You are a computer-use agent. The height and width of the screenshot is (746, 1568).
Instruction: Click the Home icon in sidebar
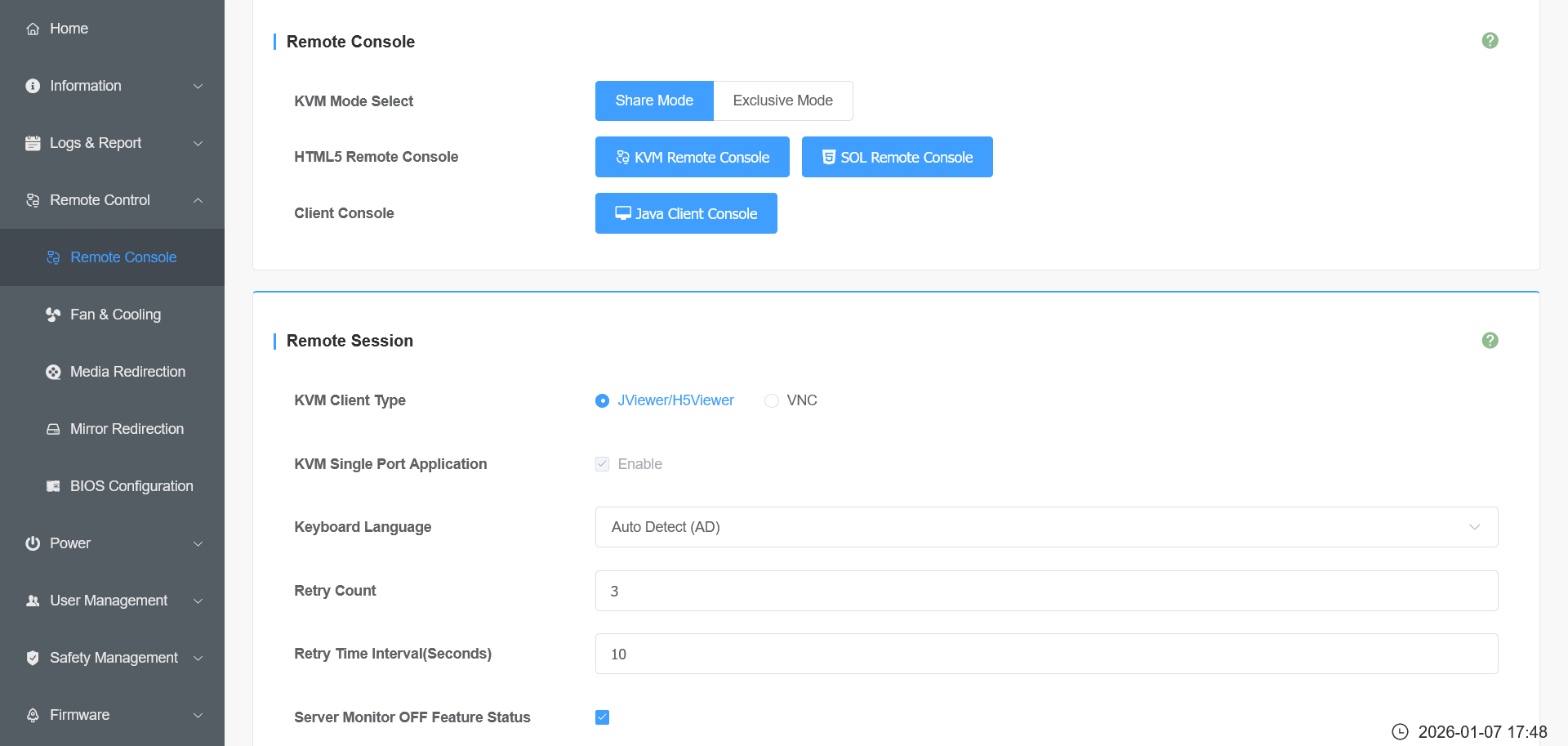(x=33, y=29)
